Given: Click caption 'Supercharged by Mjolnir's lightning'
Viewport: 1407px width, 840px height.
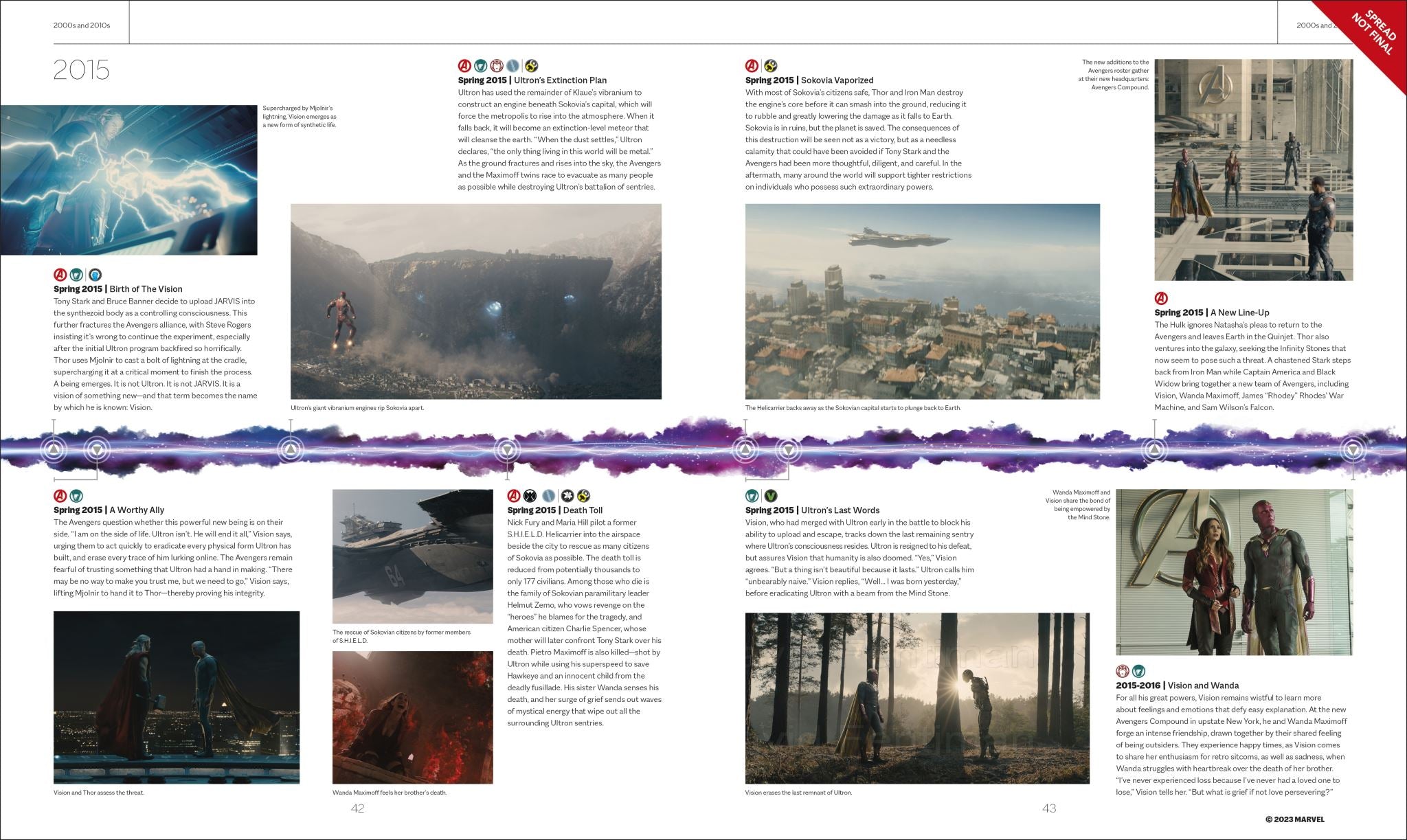Looking at the screenshot, I should click(x=300, y=117).
